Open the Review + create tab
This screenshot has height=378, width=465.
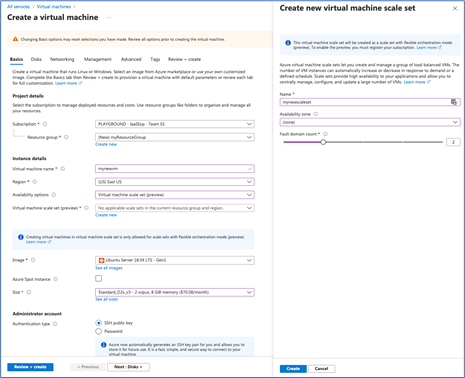point(184,59)
